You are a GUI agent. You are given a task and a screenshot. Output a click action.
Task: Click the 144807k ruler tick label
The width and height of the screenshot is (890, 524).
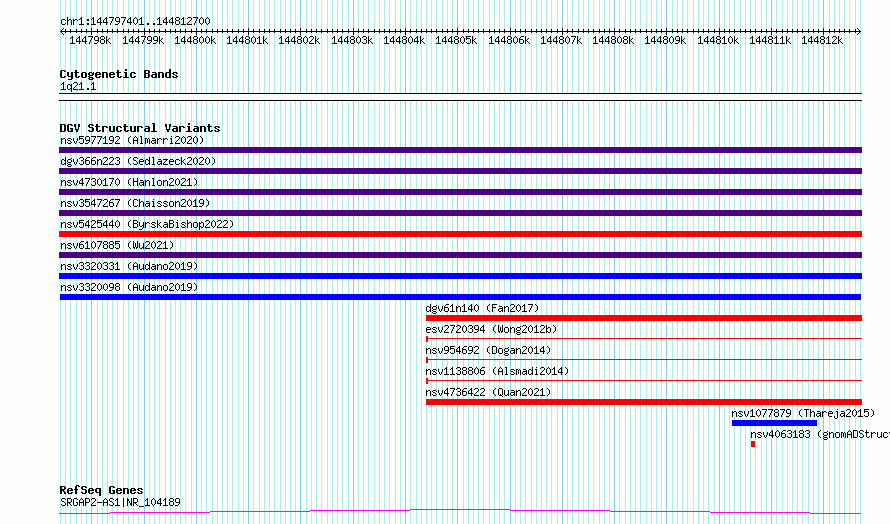tap(561, 40)
